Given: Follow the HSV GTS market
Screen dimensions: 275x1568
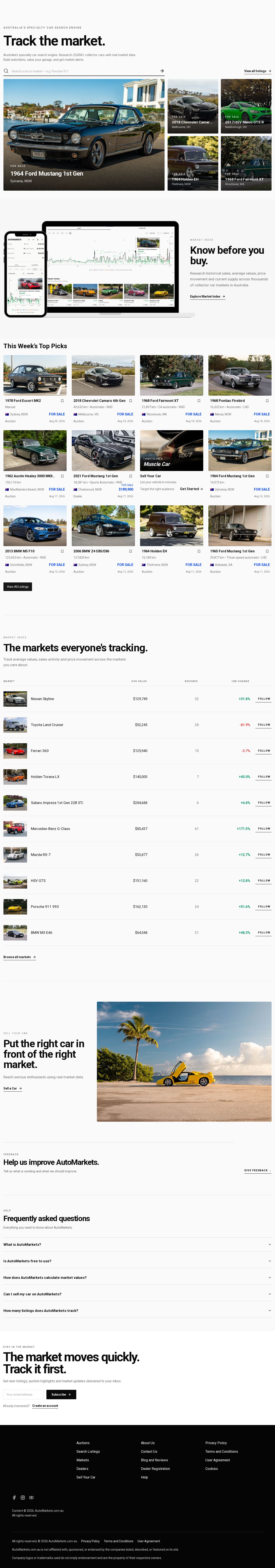Looking at the screenshot, I should tap(263, 881).
